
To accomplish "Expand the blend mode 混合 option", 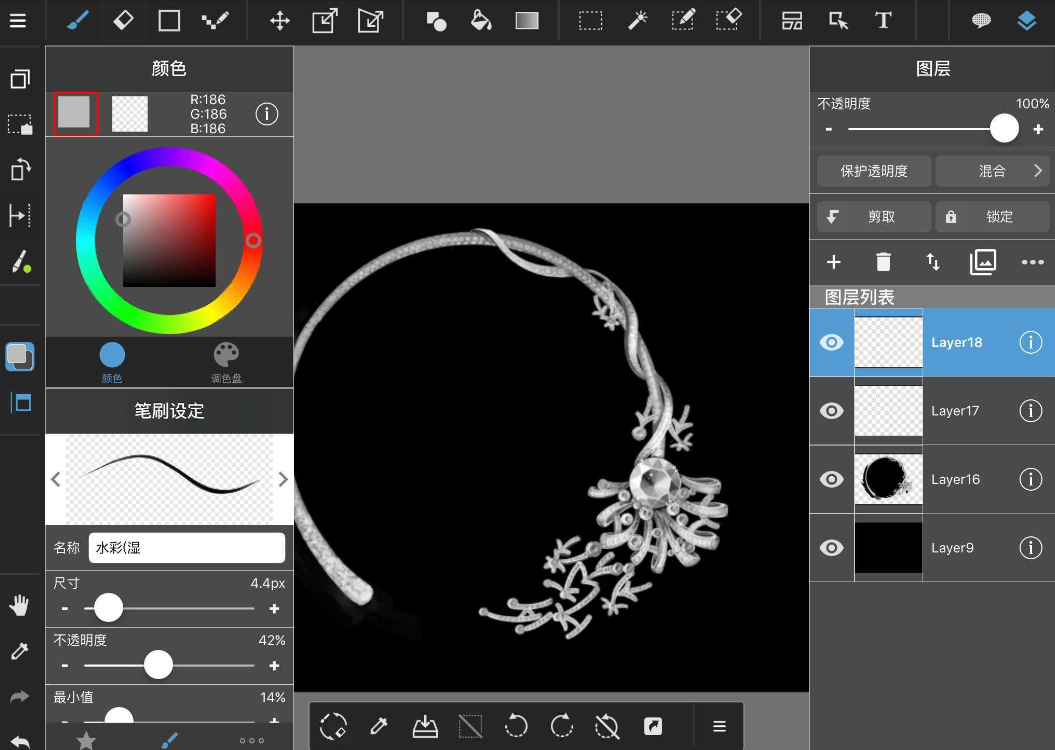I will point(992,171).
